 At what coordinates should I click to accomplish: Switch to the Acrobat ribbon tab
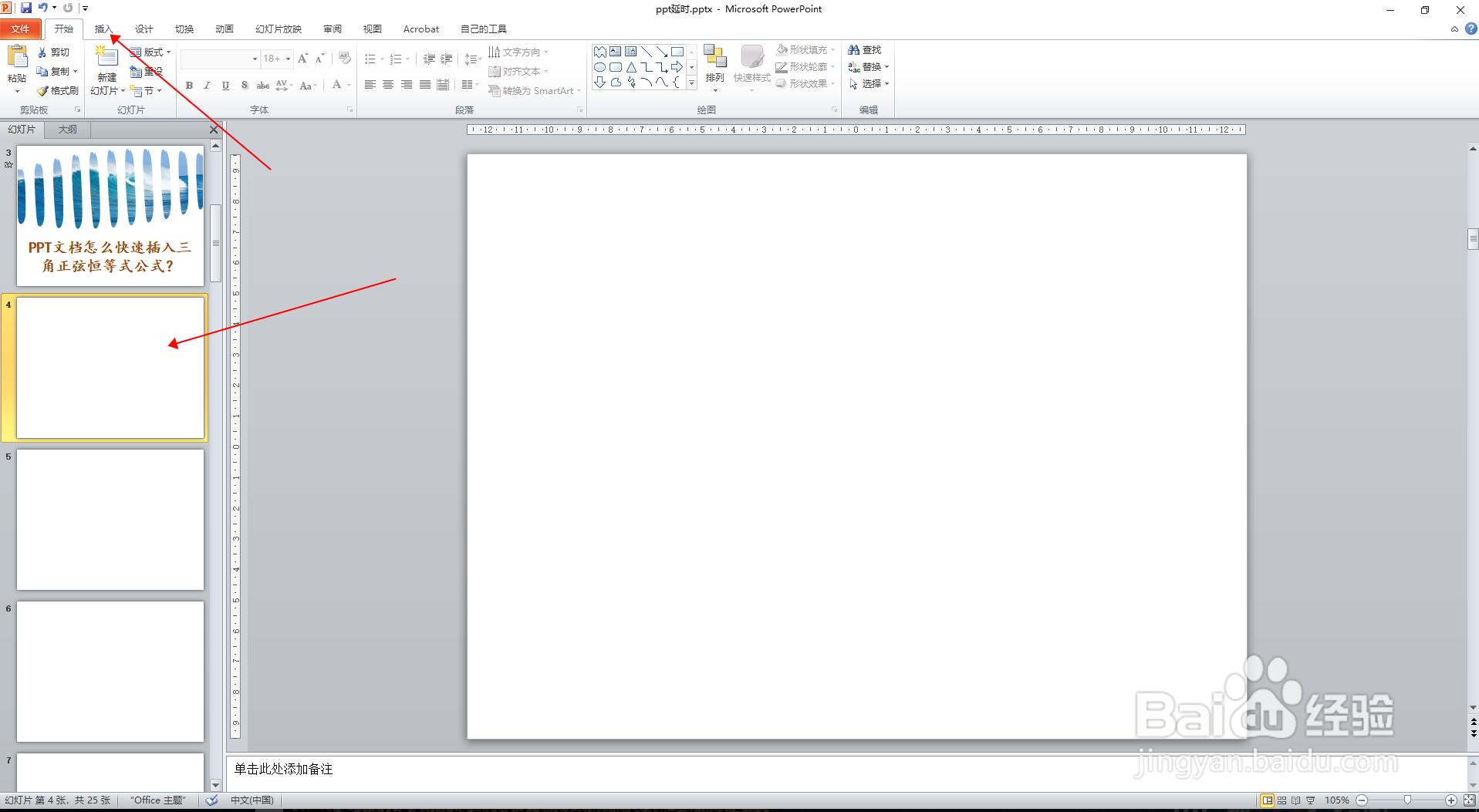[x=421, y=29]
